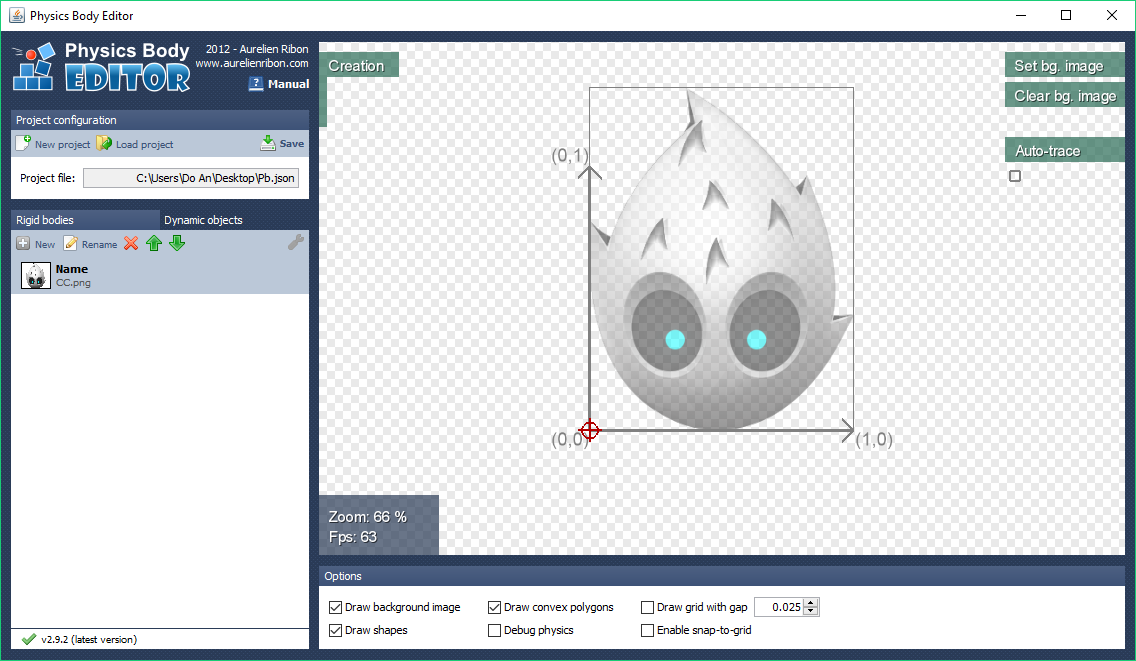Click the Options panel header

722,575
